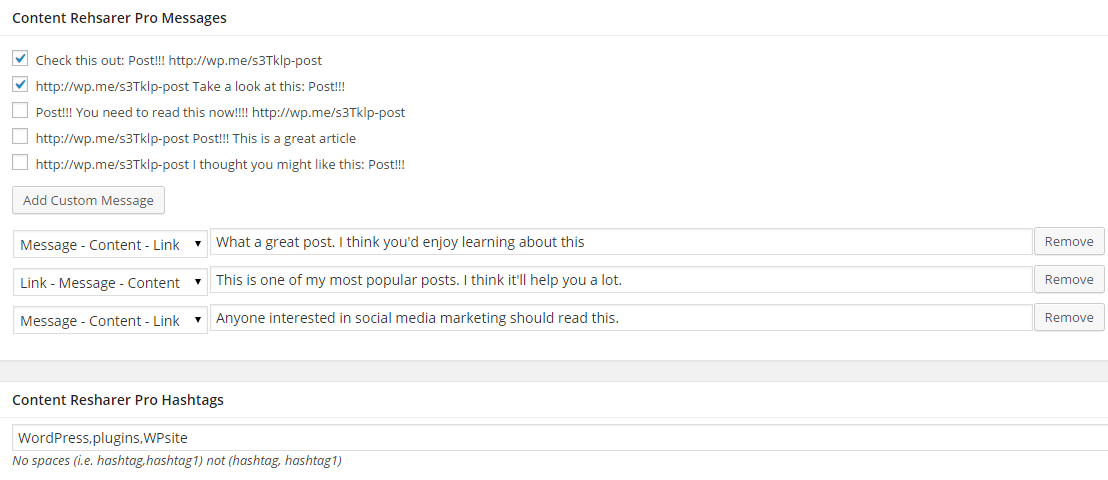Remove the 'most popular posts' custom message
Screen dimensions: 1108x480
click(x=1069, y=279)
